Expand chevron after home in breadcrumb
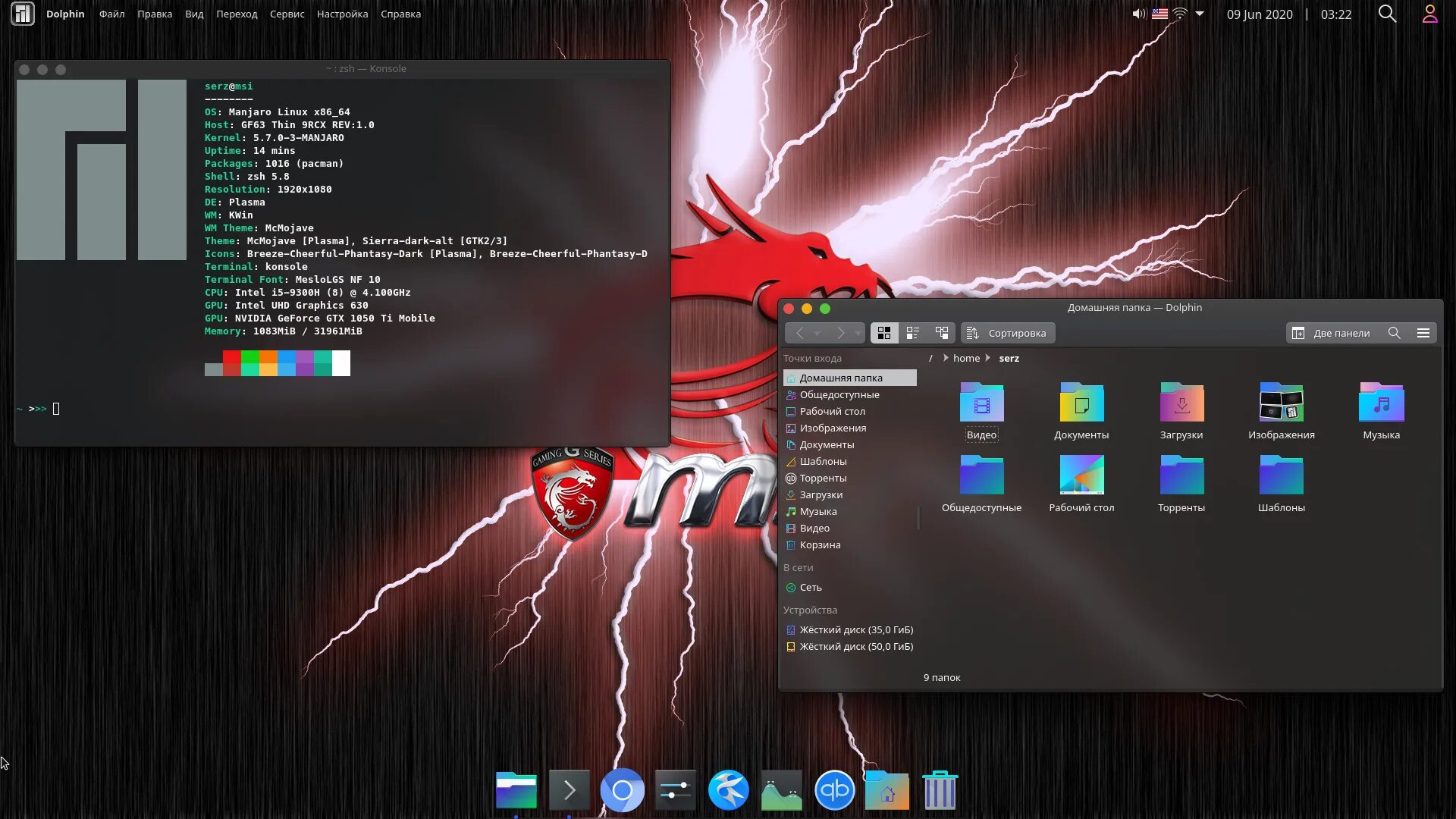1456x819 pixels. pos(988,358)
